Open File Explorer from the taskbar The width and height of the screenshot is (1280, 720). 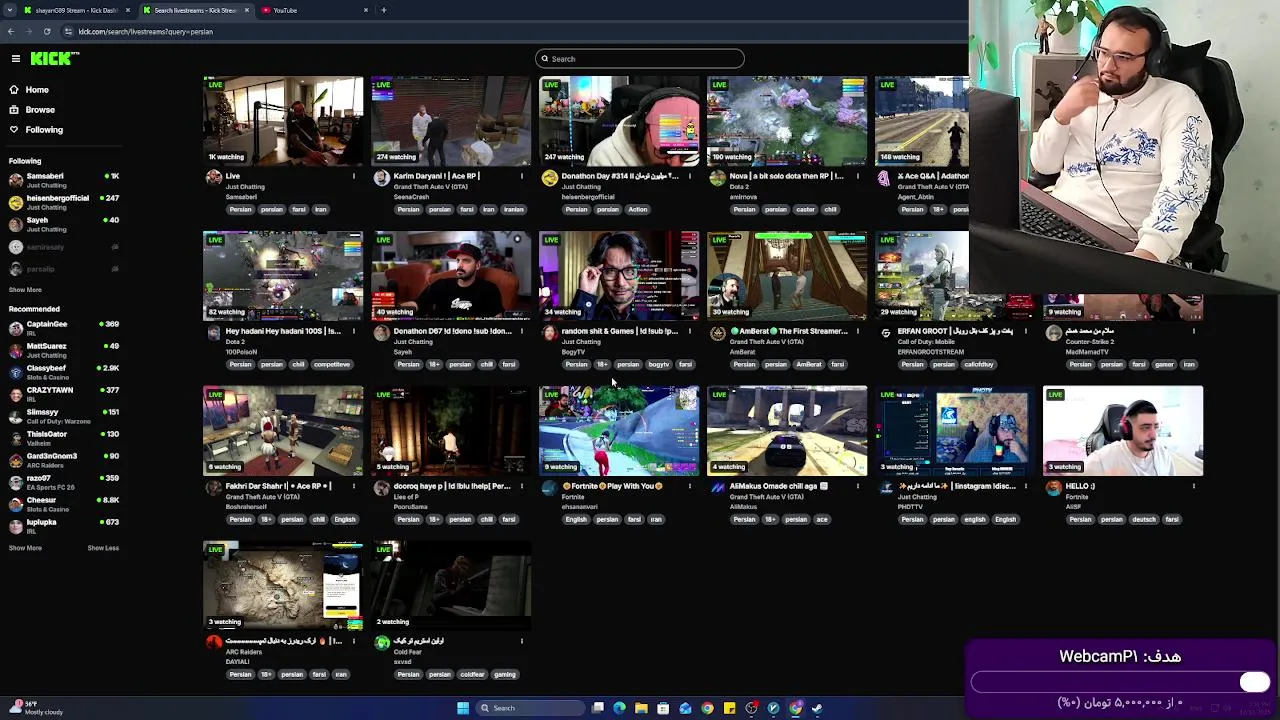641,708
